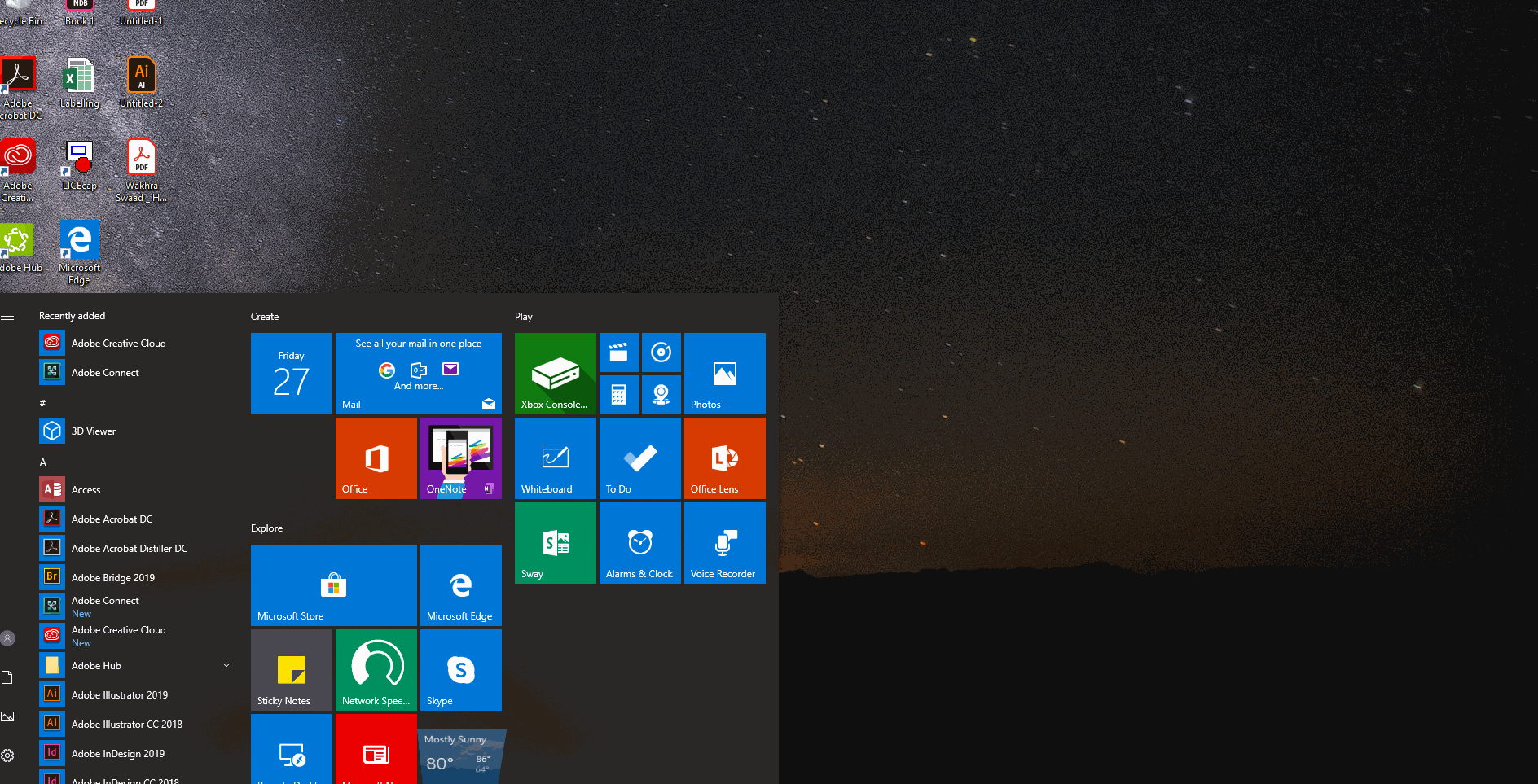Expand the Start menu hamburger button
The image size is (1538, 784).
[x=7, y=316]
